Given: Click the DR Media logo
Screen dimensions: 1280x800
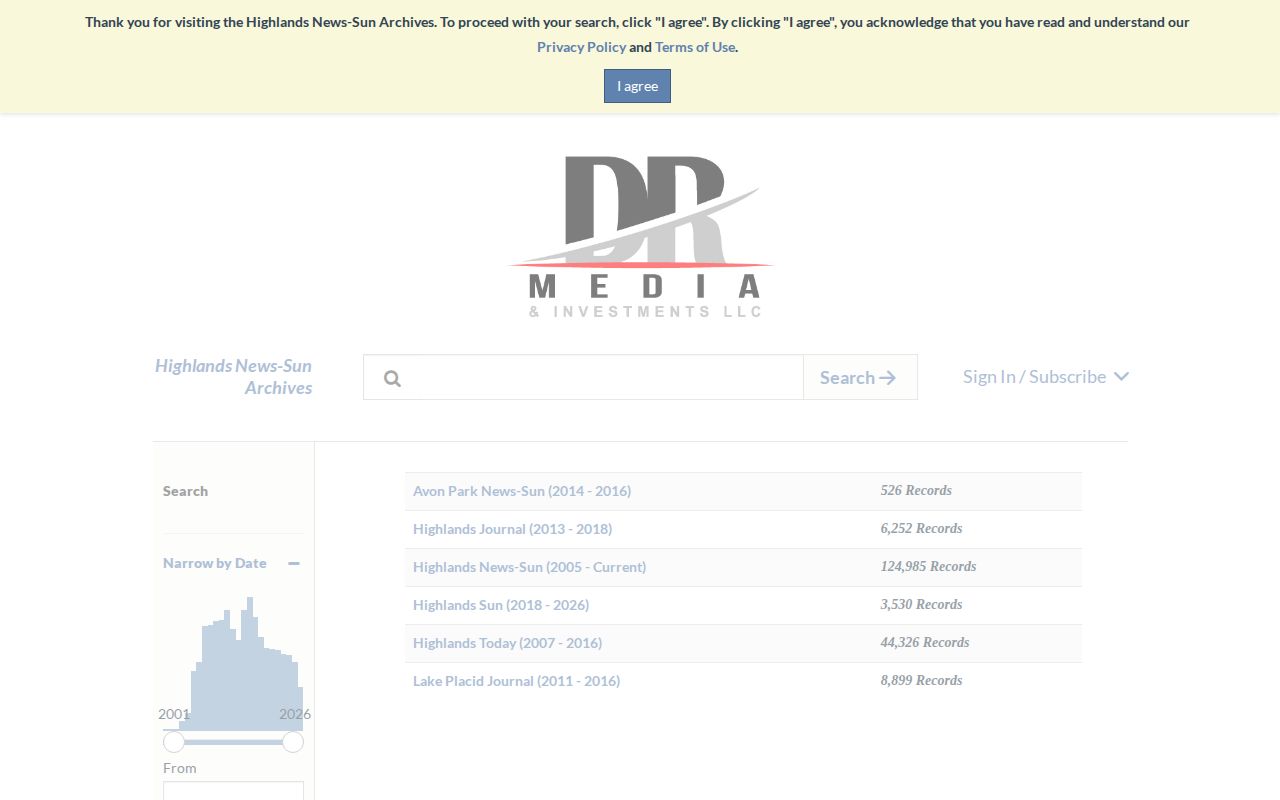Looking at the screenshot, I should click(x=640, y=237).
